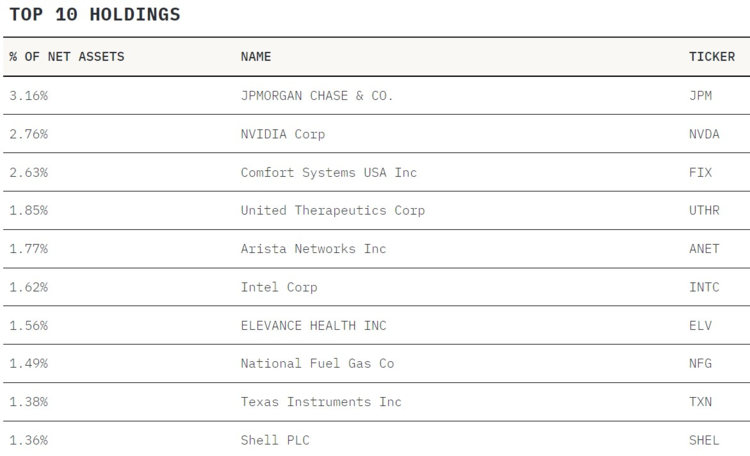Click the NAME column header
Image resolution: width=750 pixels, height=456 pixels.
(256, 57)
